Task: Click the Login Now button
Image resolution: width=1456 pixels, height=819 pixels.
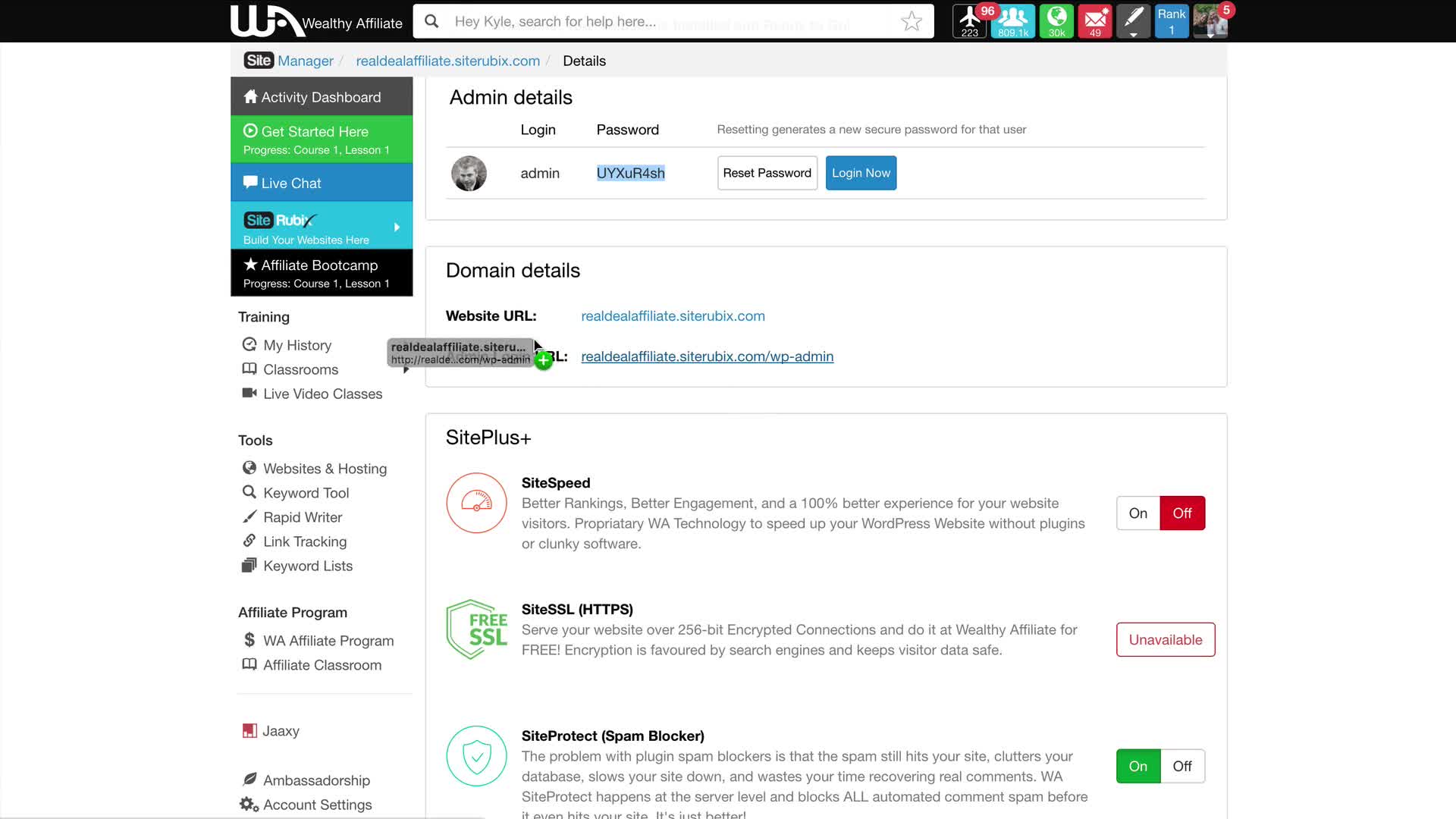Action: point(861,173)
